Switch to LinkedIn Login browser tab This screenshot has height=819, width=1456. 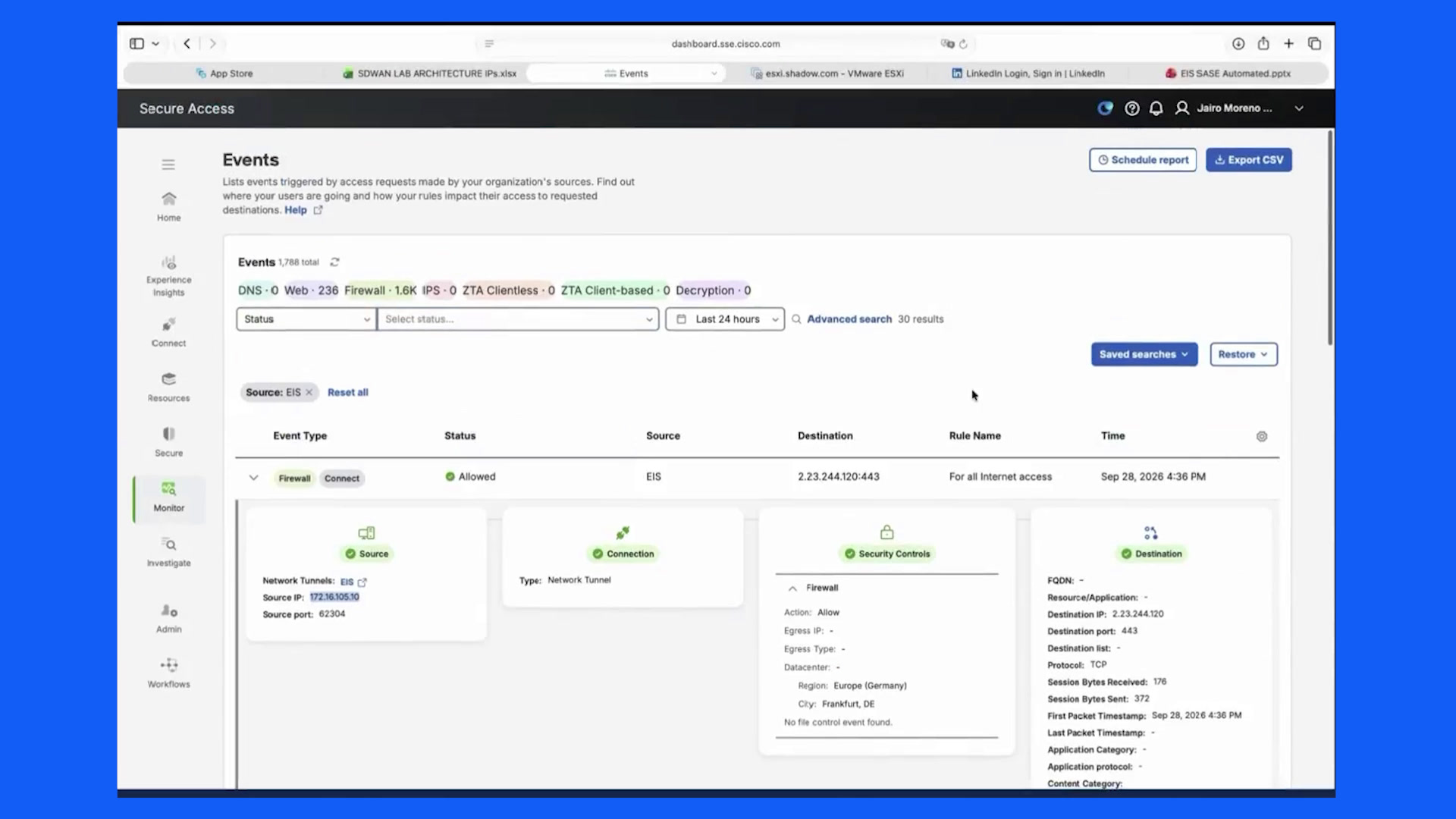1028,74
